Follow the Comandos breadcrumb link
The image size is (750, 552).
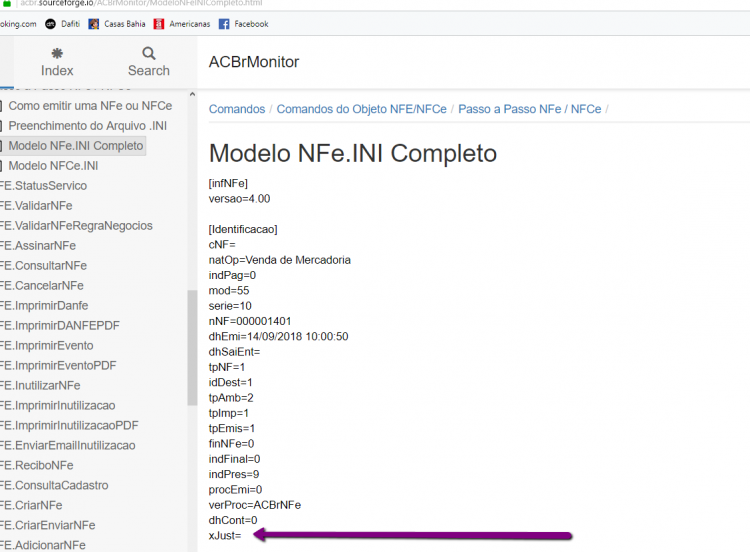point(237,109)
